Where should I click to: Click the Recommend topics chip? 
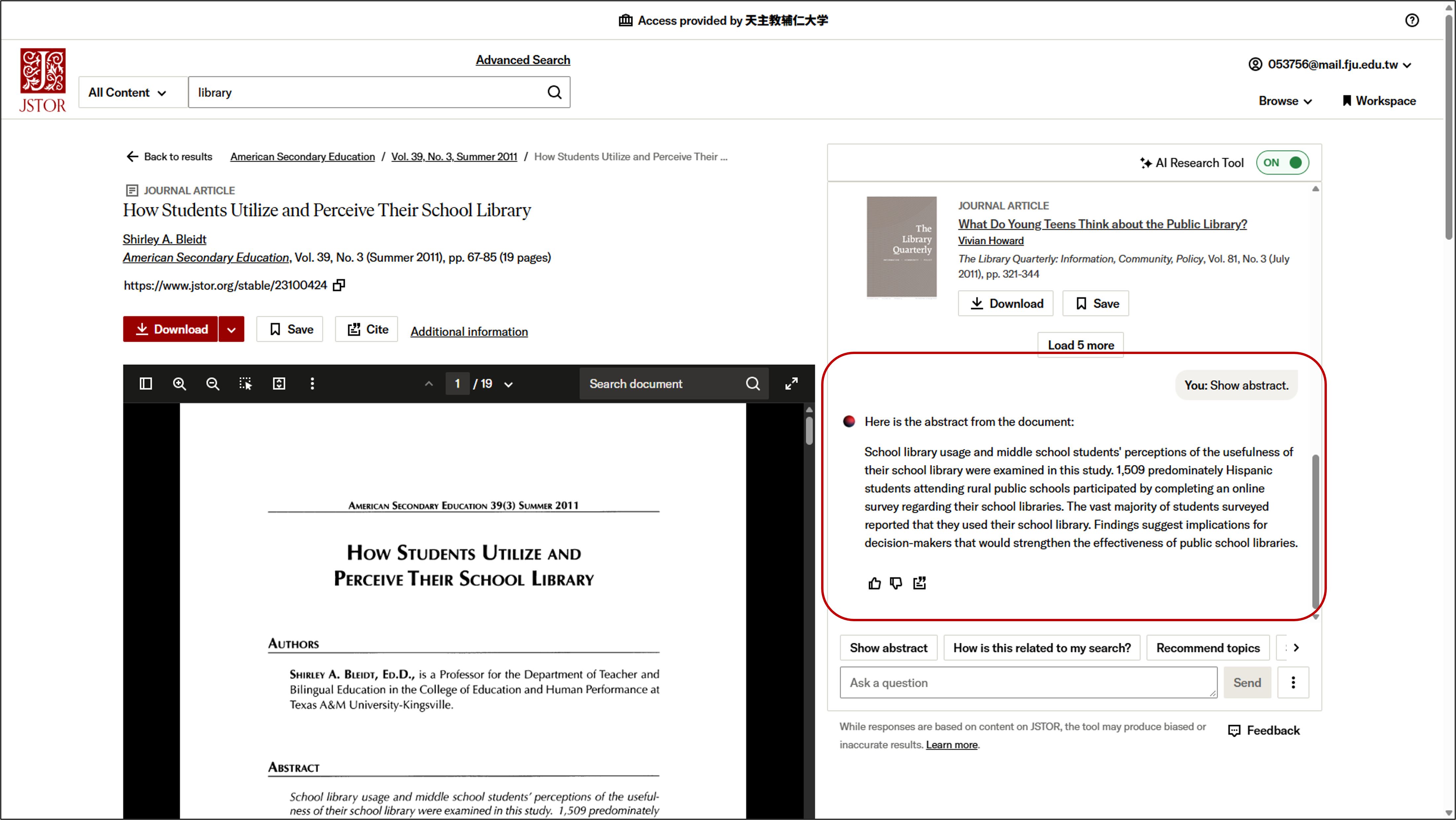[1208, 648]
